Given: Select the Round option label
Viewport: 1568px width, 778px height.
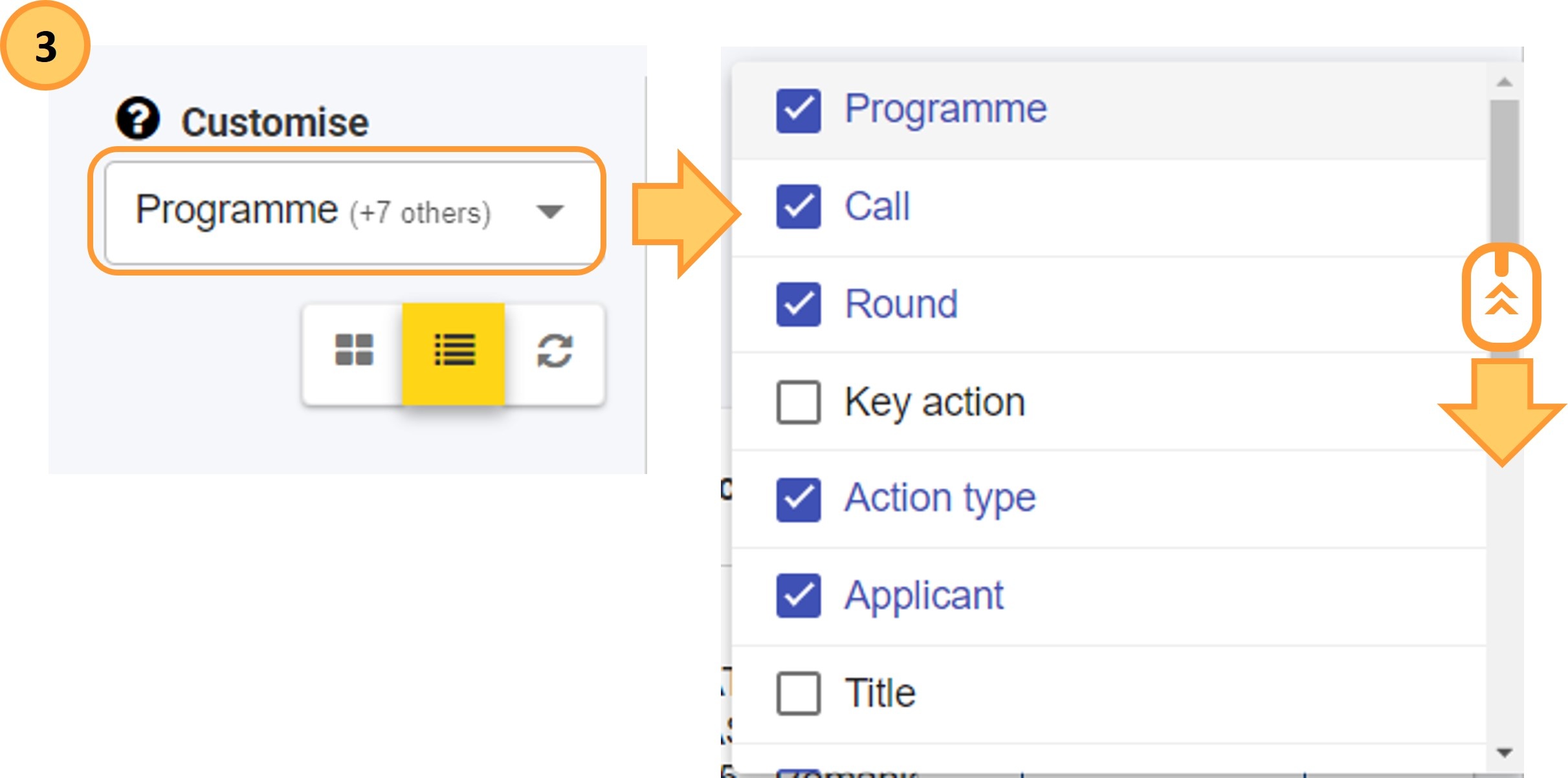Looking at the screenshot, I should 901,304.
